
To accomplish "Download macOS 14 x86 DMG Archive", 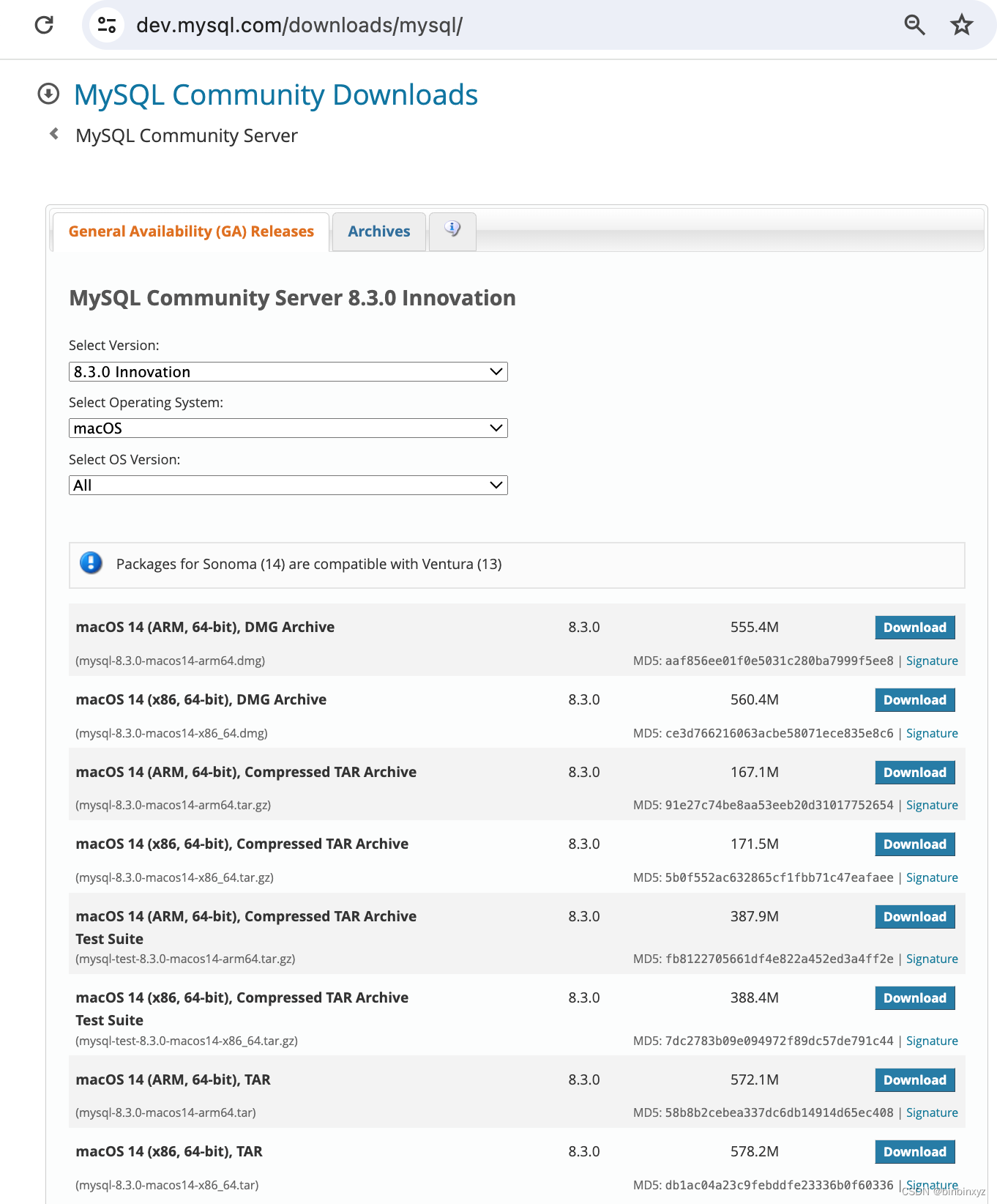I will click(x=915, y=699).
